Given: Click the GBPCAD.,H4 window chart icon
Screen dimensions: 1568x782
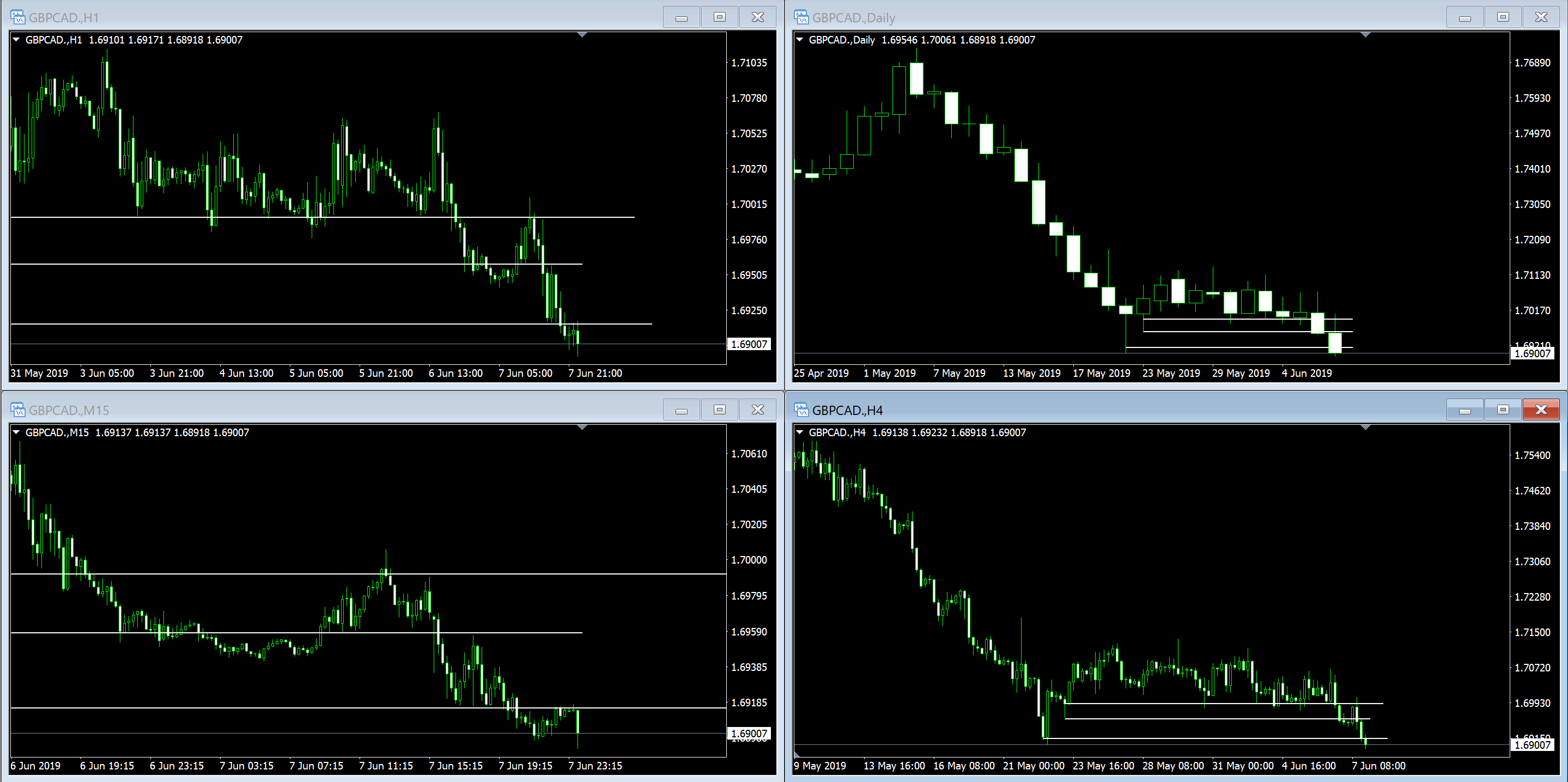Looking at the screenshot, I should [x=801, y=410].
